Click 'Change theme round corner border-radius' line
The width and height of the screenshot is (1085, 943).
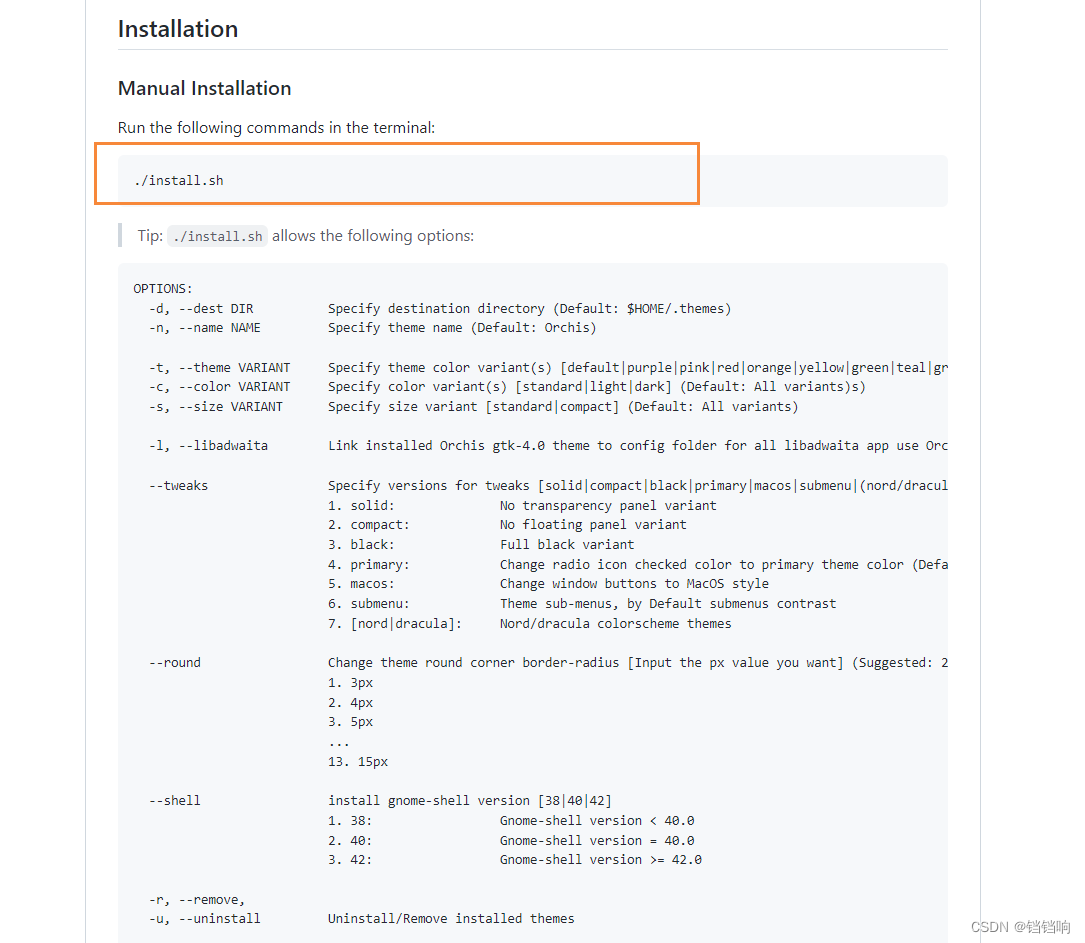pos(638,663)
